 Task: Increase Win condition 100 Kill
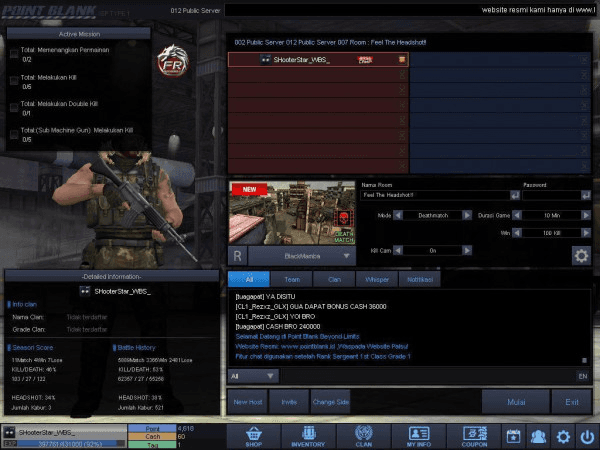586,233
